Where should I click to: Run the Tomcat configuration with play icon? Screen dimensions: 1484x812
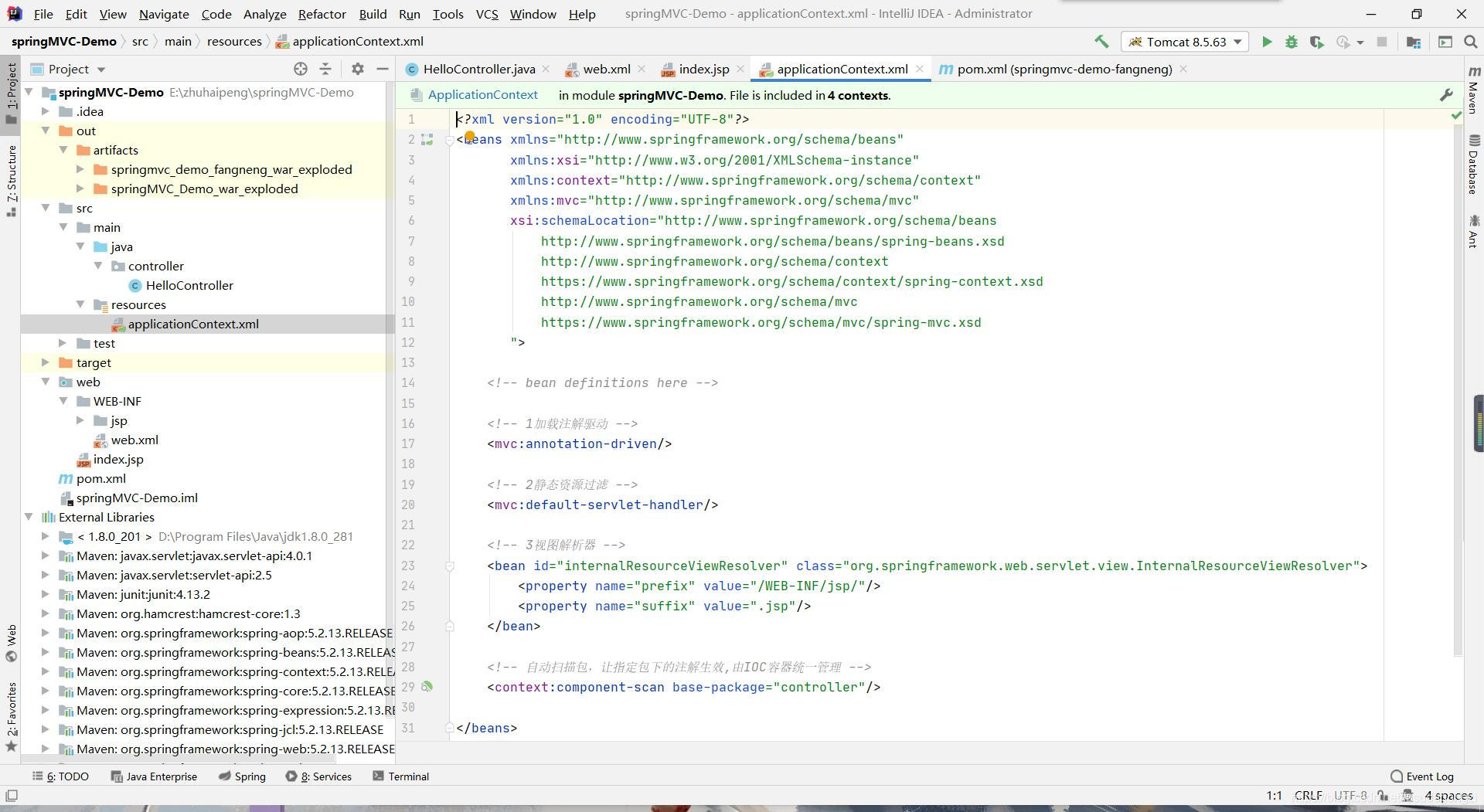coord(1266,42)
